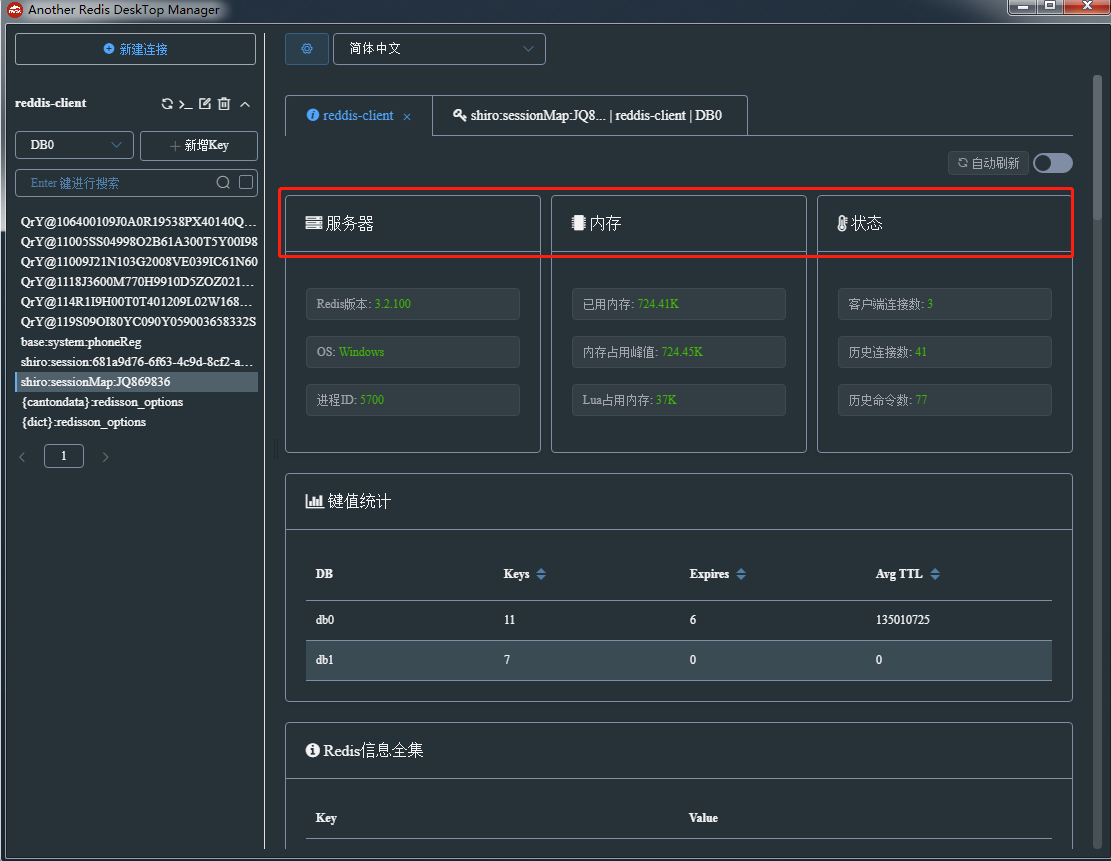Click the 服务器 server panel icon
This screenshot has width=1111, height=861.
point(315,222)
